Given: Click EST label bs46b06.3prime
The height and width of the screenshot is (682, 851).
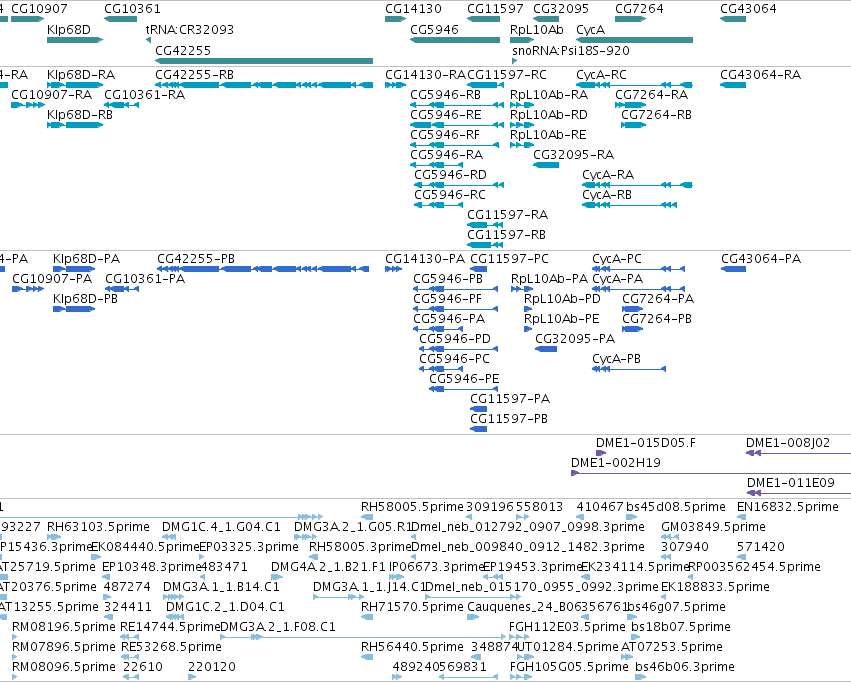Looking at the screenshot, I should 684,667.
